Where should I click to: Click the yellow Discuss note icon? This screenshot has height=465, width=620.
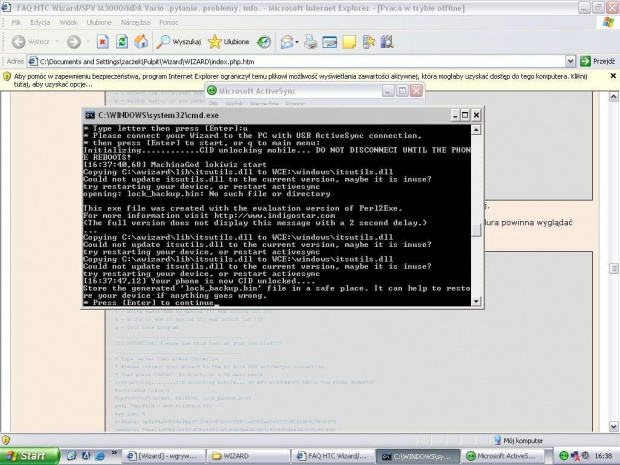349,42
